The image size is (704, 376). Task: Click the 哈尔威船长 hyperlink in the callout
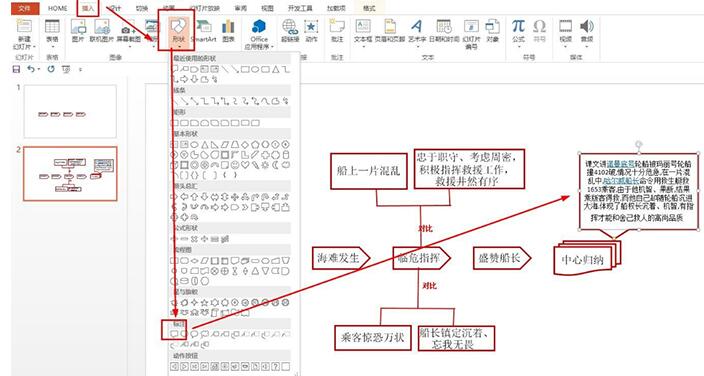[620, 180]
